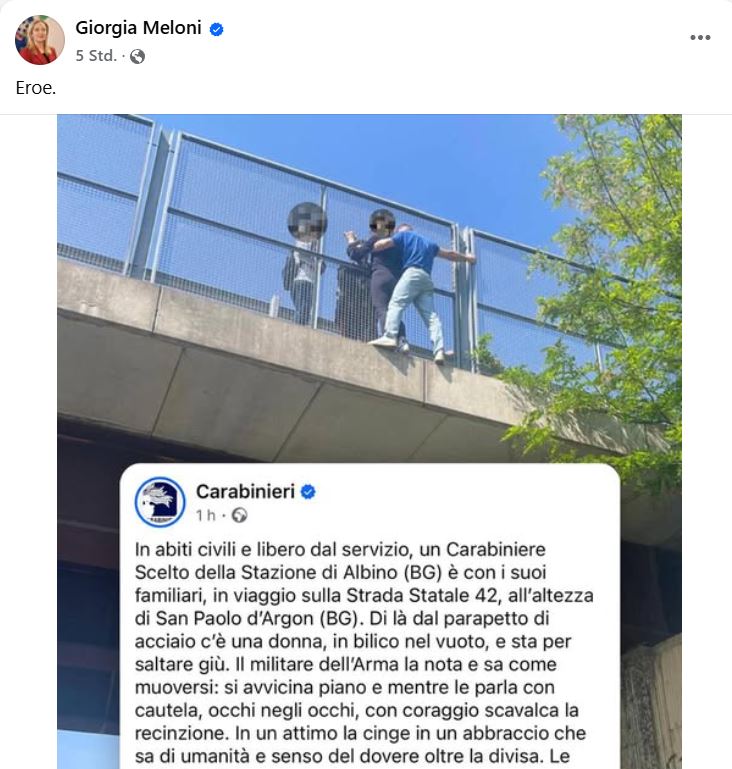Click the verified badge beside Giorgia Meloni
Image resolution: width=732 pixels, height=769 pixels.
click(x=216, y=29)
